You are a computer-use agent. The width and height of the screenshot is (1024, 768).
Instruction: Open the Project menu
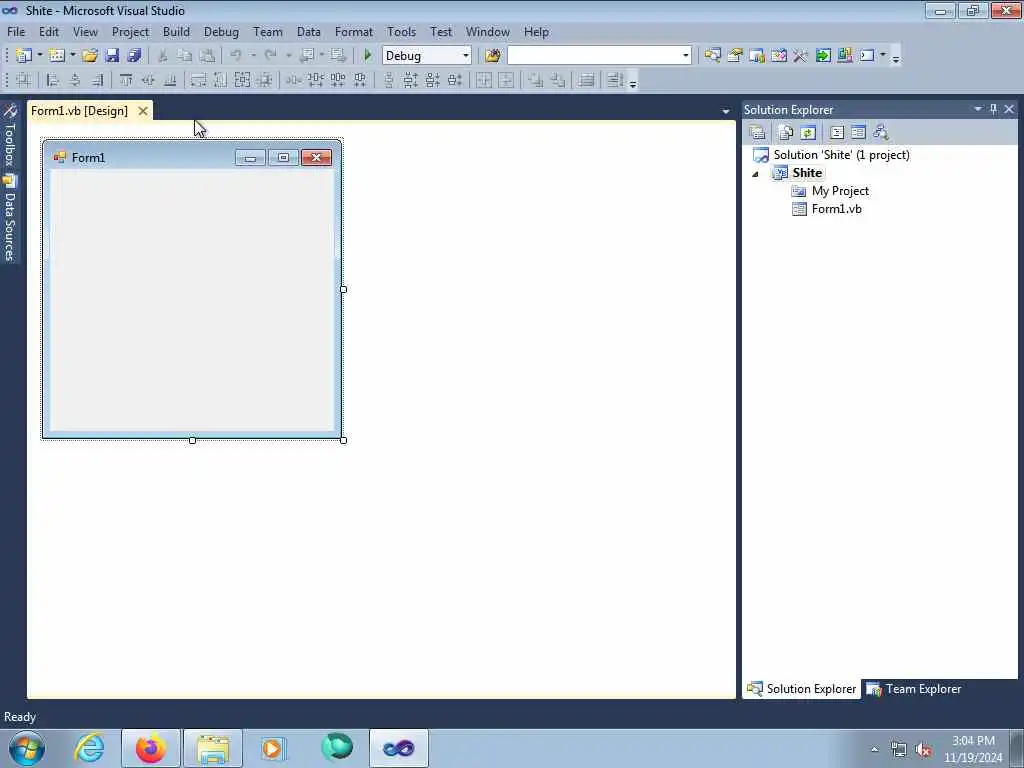(x=130, y=31)
